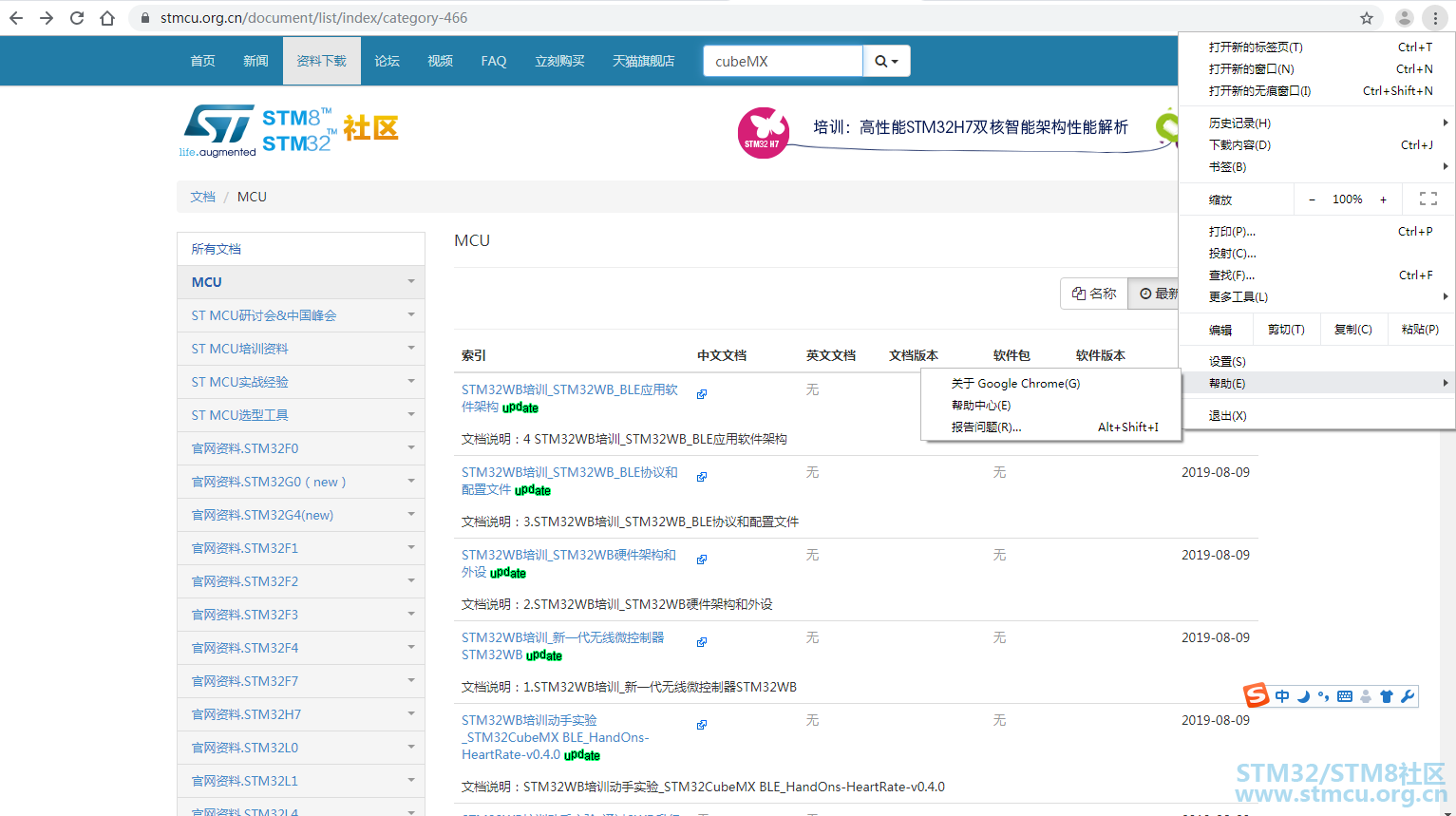The width and height of the screenshot is (1456, 816).
Task: Expand the ST MCU实战经验 caret
Action: (411, 381)
